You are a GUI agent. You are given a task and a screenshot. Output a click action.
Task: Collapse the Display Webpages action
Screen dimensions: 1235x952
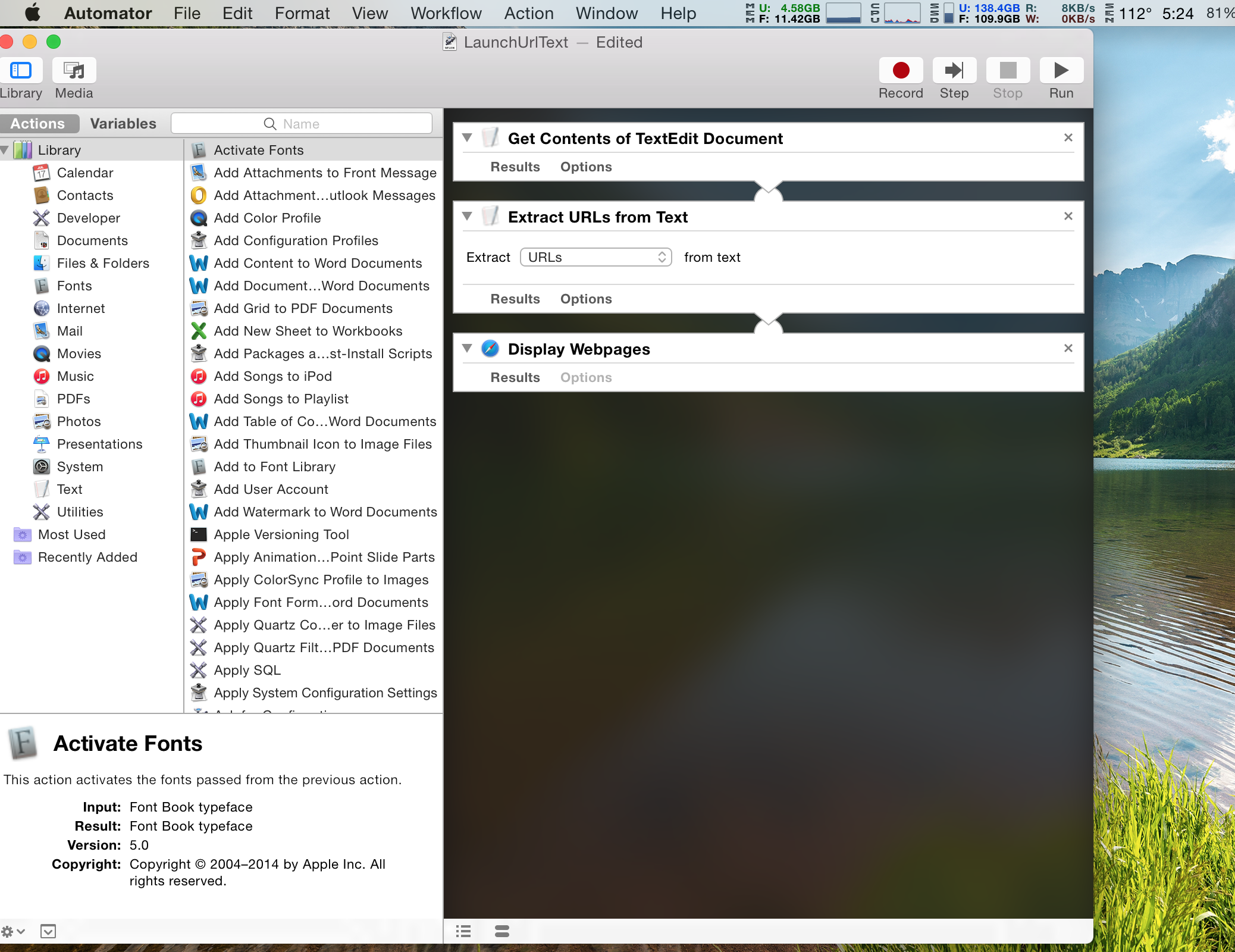tap(467, 348)
